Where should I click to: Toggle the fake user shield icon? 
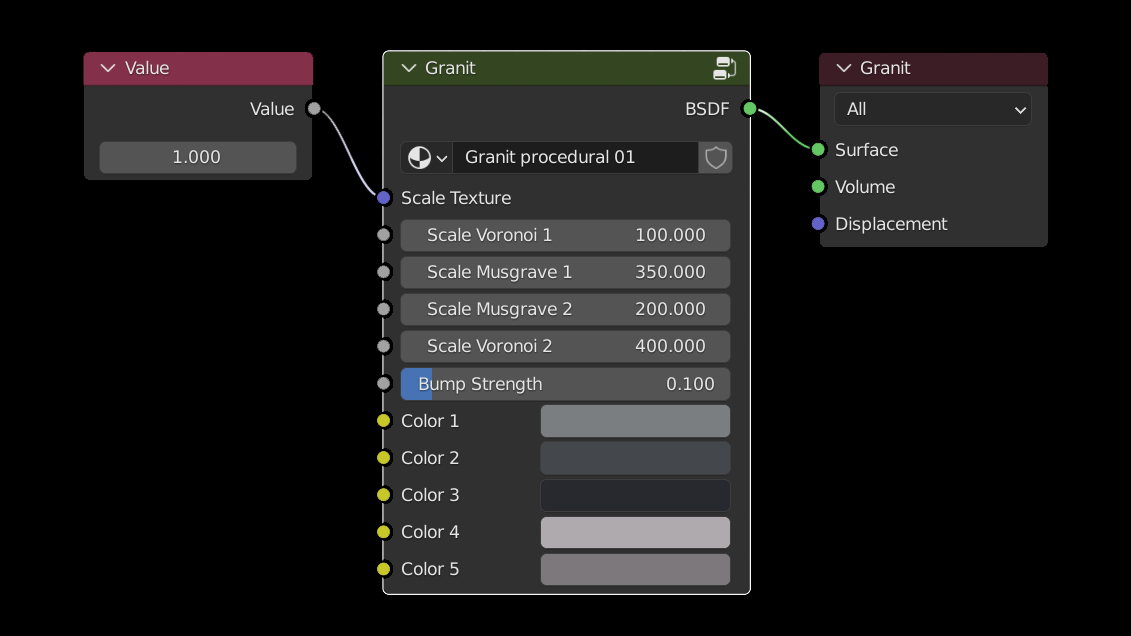(715, 158)
